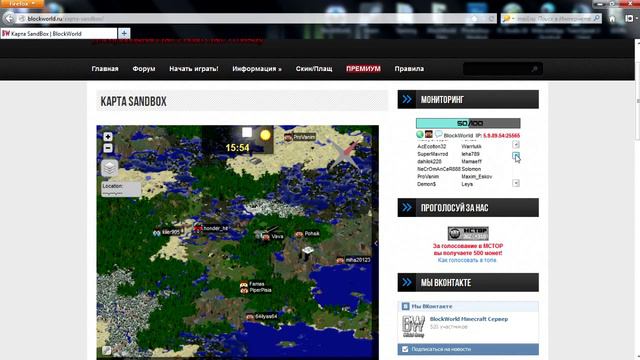
Task: Click leha789 in the player list
Action: point(470,154)
